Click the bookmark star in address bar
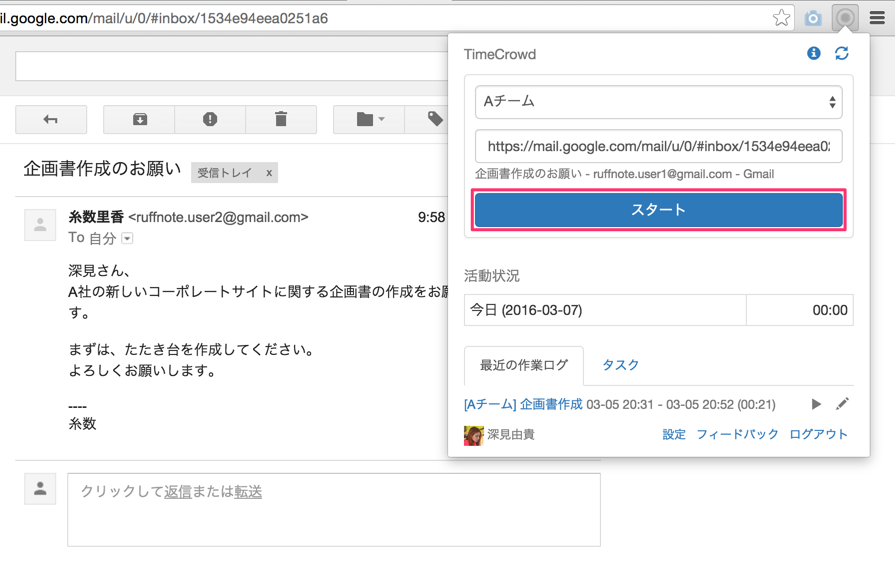This screenshot has width=895, height=567. tap(781, 18)
